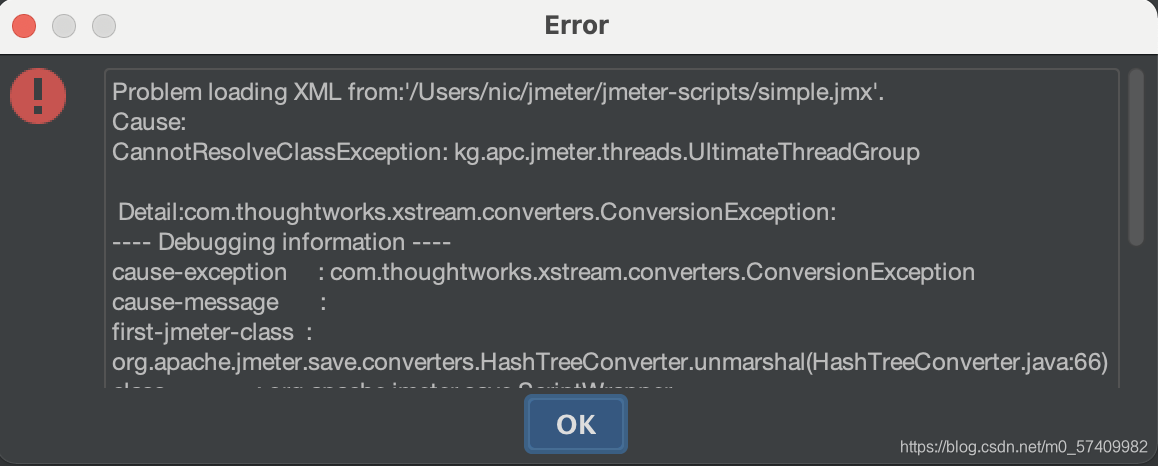Click the vertical scrollbar thumb
1158x466 pixels.
pos(1137,157)
